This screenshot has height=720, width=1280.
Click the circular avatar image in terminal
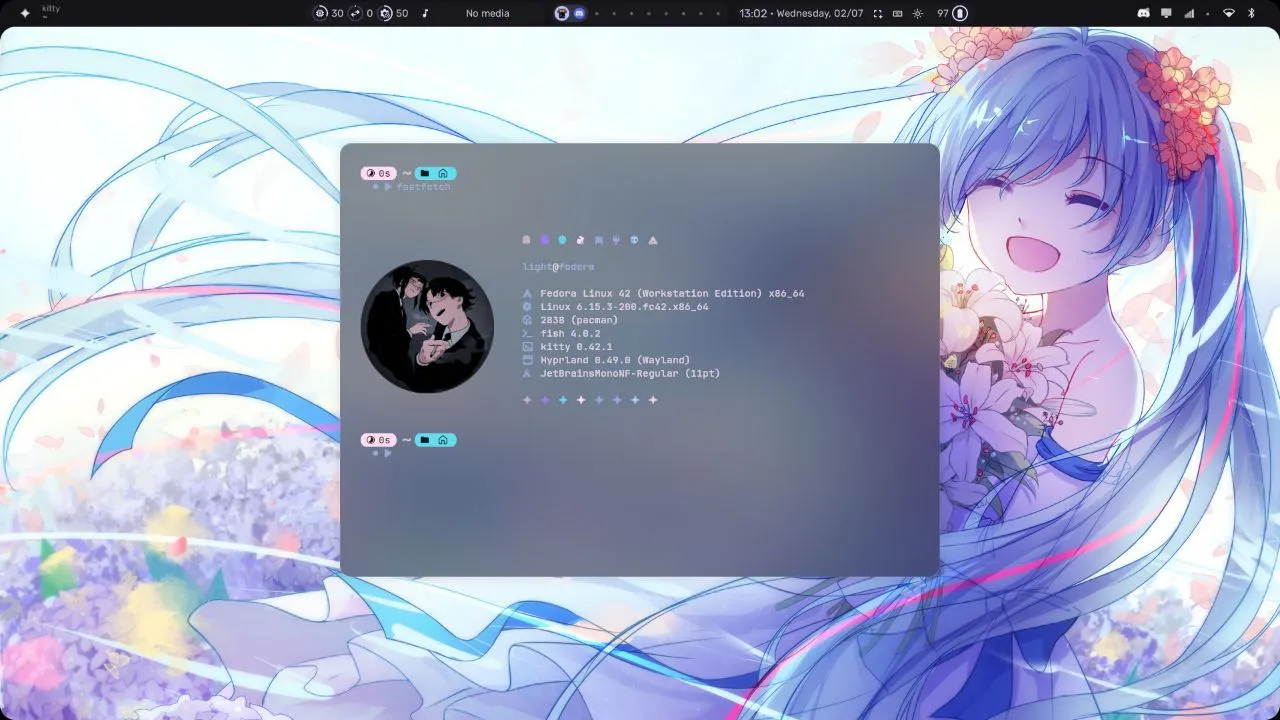(x=427, y=326)
